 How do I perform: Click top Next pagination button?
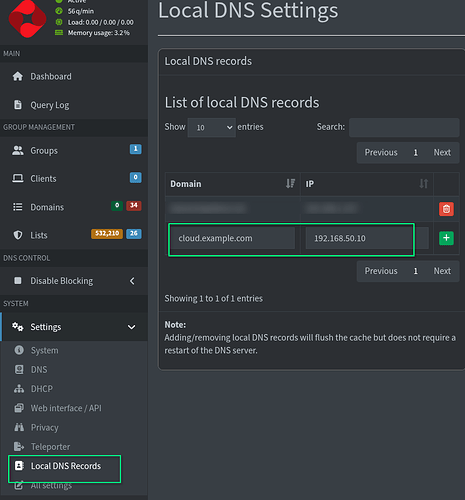pos(442,152)
